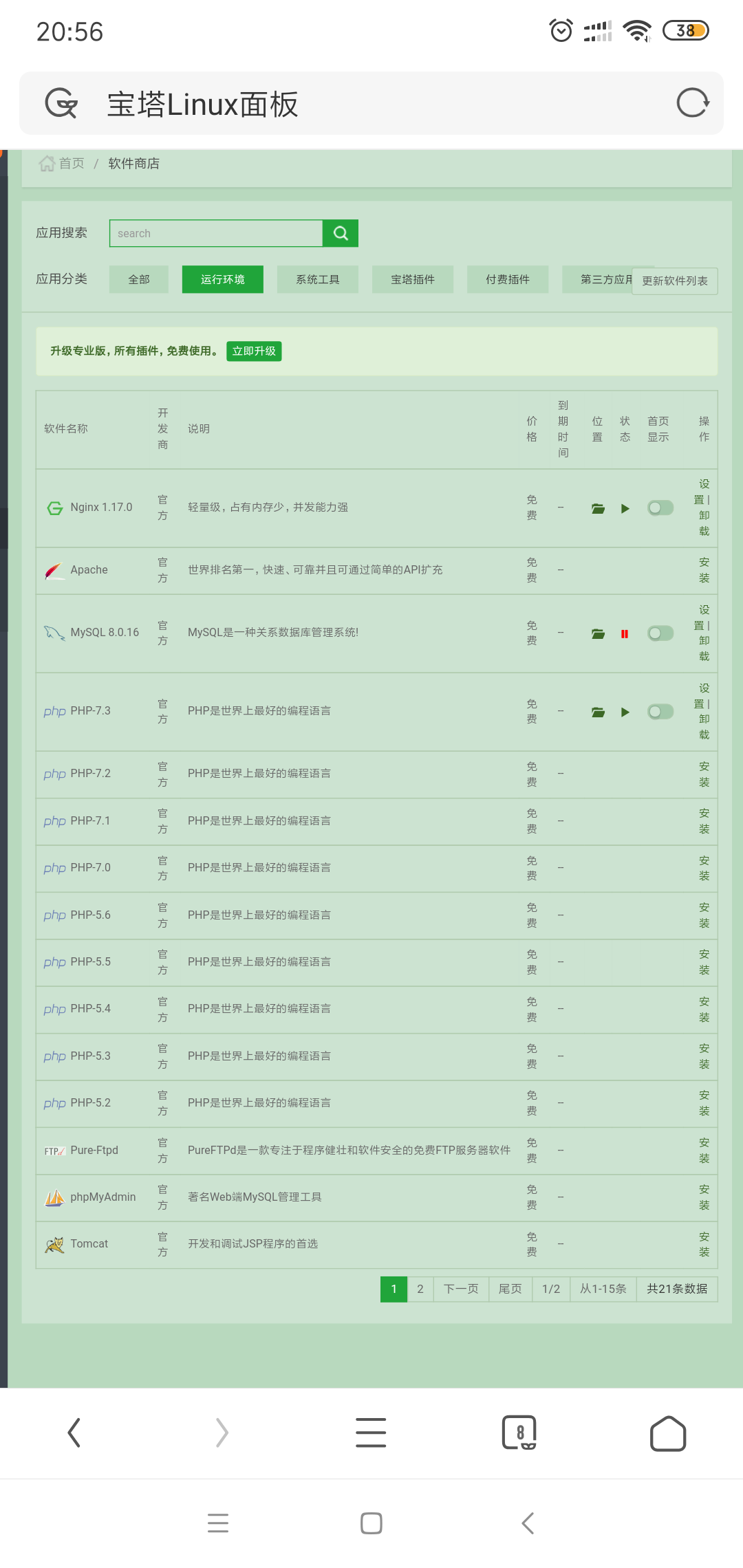Reload the page with refresh icon
This screenshot has height=1568, width=743.
coord(692,103)
